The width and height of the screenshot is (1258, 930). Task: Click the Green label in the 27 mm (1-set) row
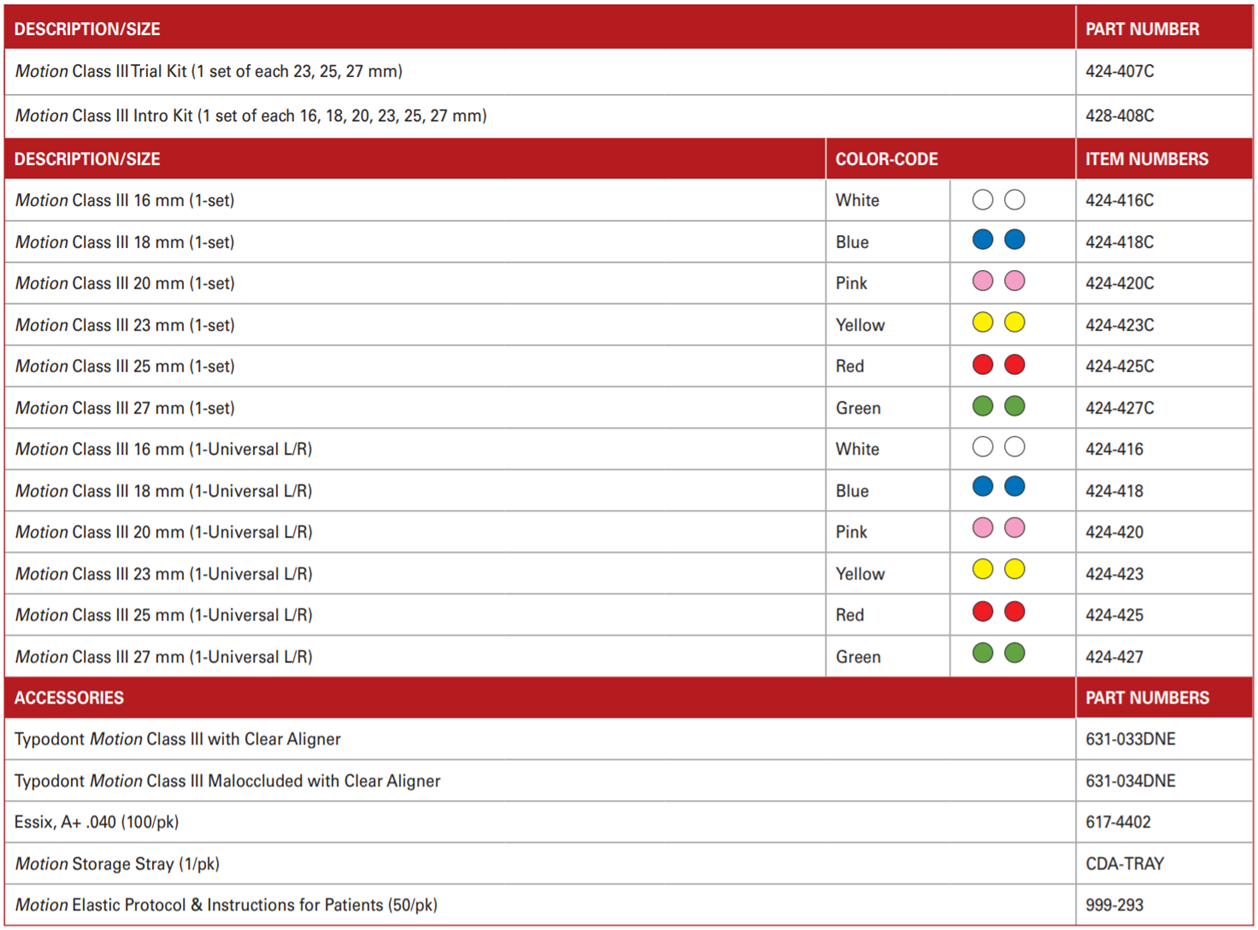point(859,408)
